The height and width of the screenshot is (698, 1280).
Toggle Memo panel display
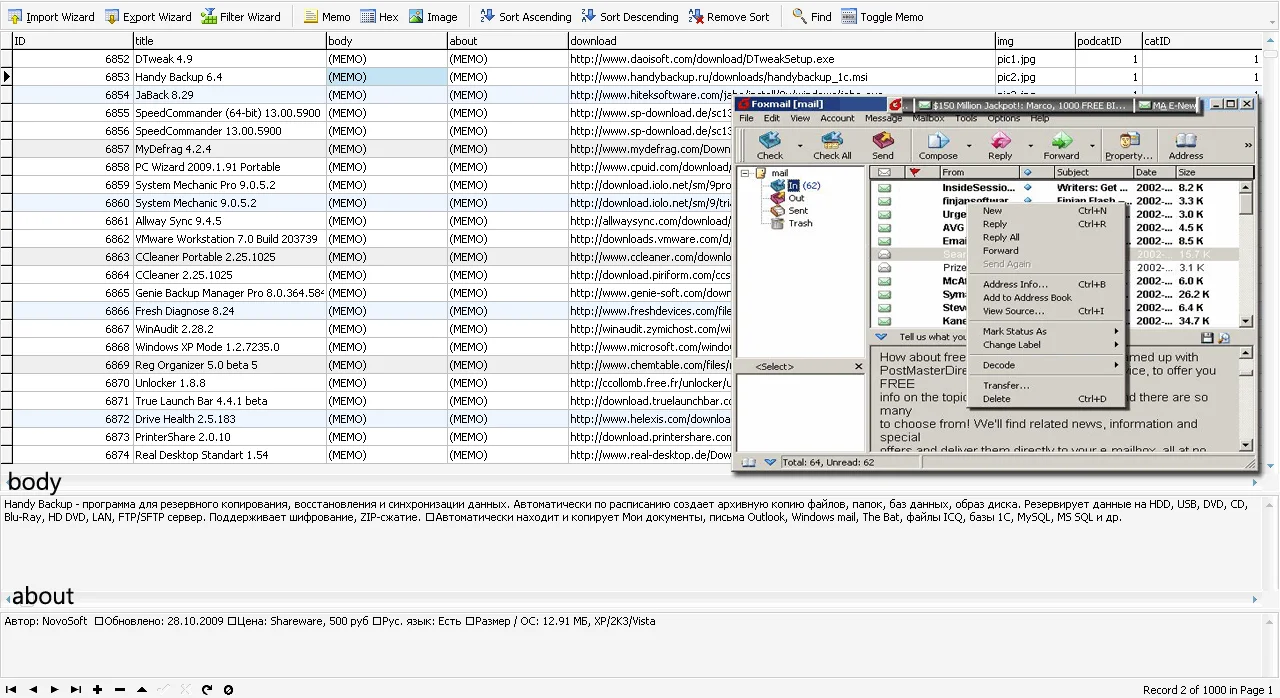(x=882, y=17)
